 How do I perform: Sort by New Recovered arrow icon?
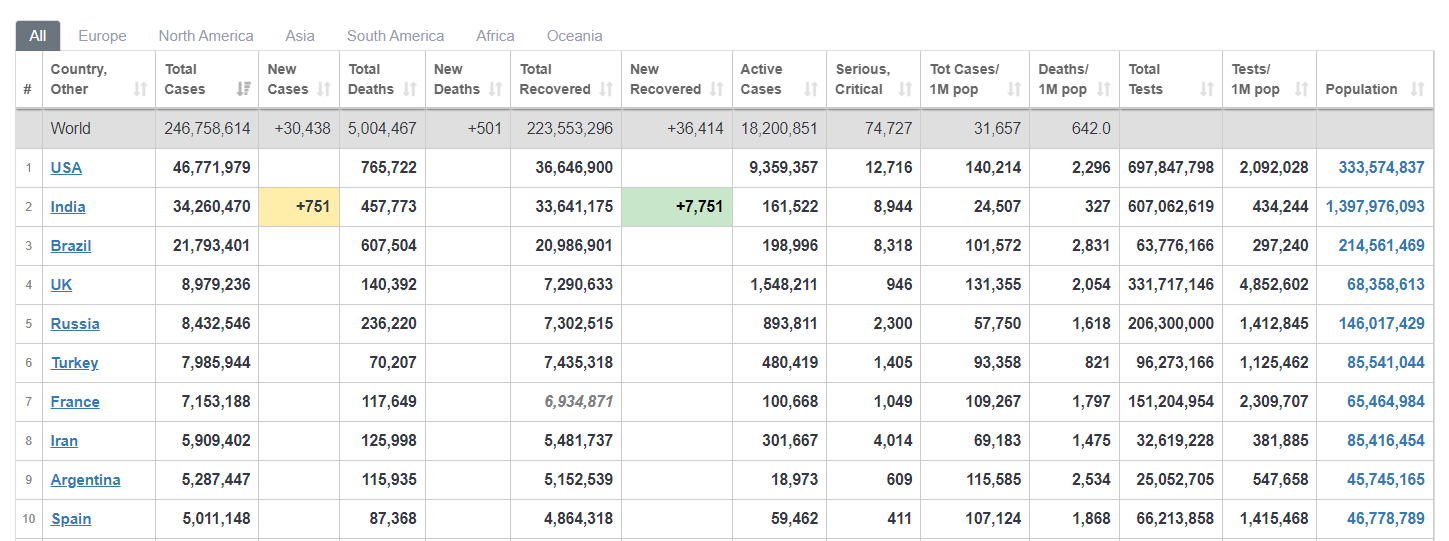coord(716,89)
